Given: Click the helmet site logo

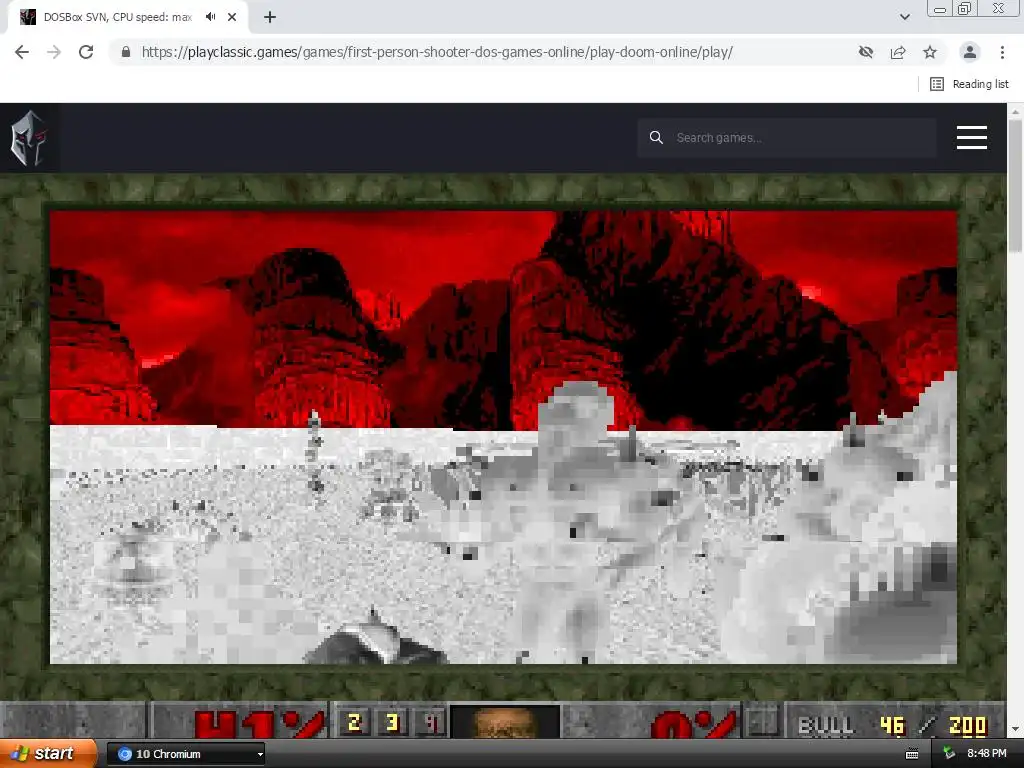Looking at the screenshot, I should click(29, 138).
